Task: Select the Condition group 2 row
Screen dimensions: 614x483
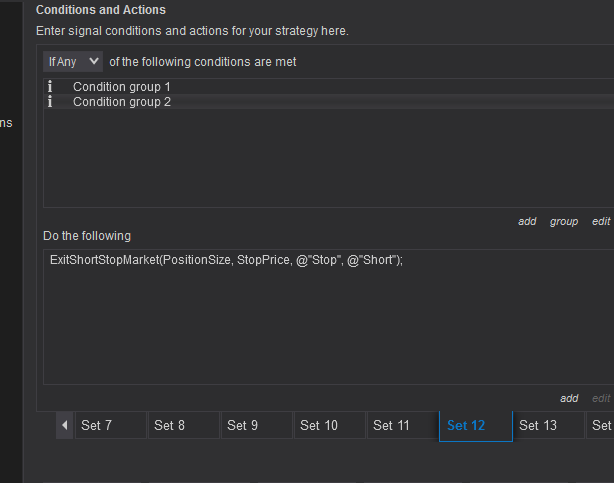Action: point(122,102)
